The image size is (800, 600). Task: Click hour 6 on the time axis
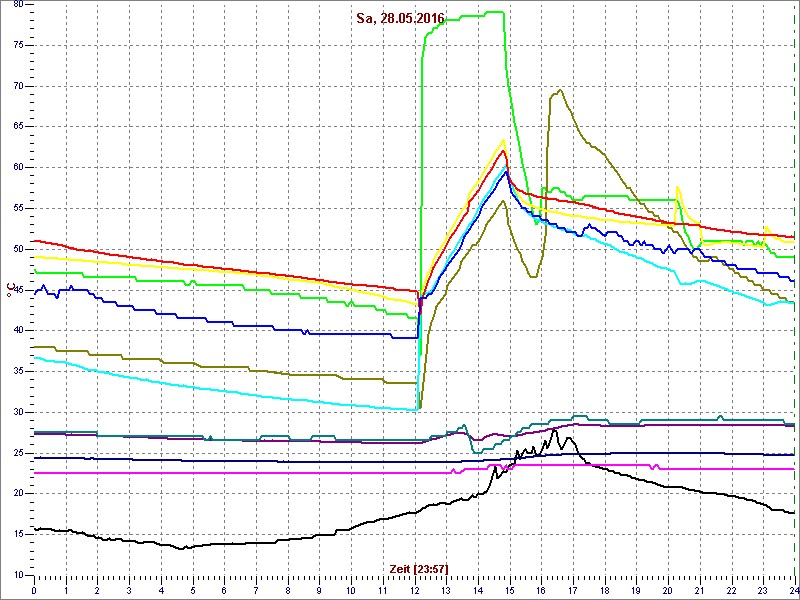(x=224, y=589)
